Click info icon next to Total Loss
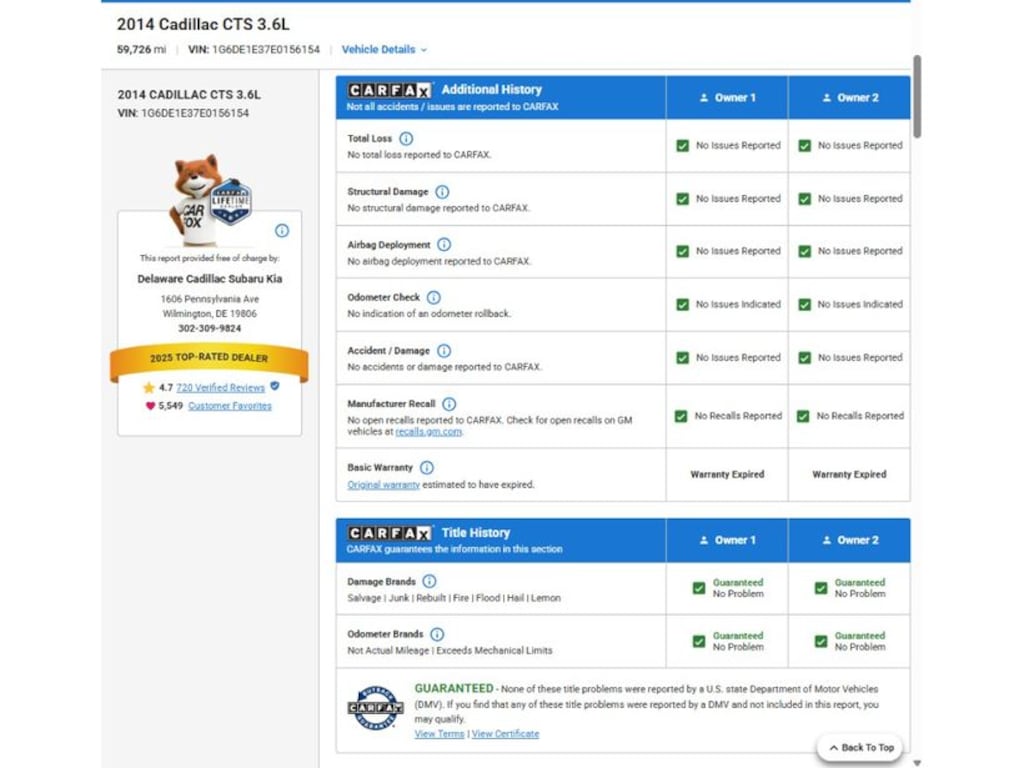 click(x=406, y=138)
